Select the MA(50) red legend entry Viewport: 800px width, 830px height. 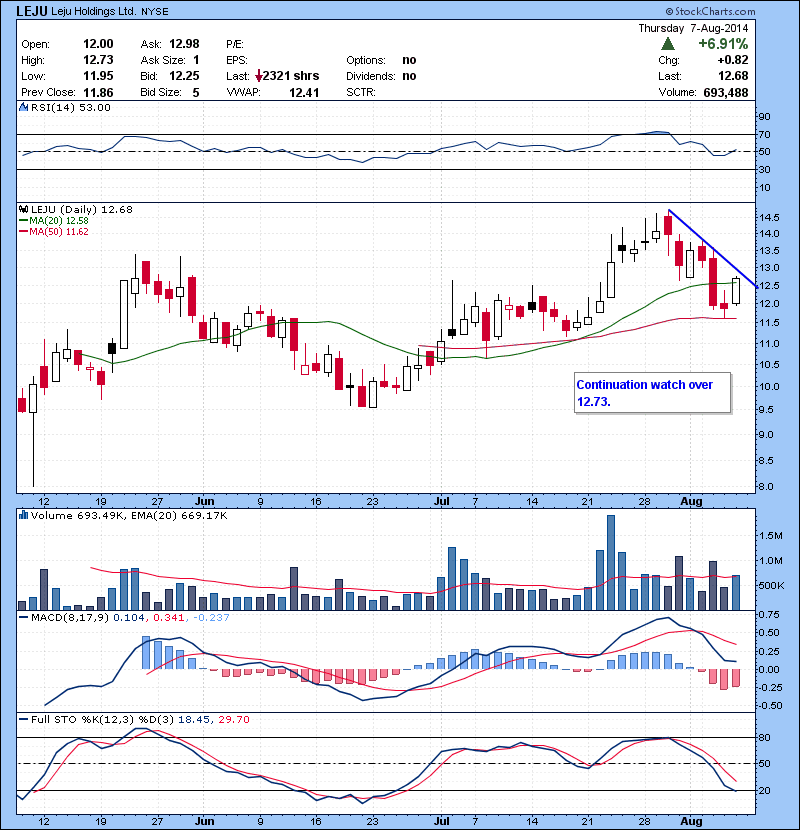click(53, 232)
